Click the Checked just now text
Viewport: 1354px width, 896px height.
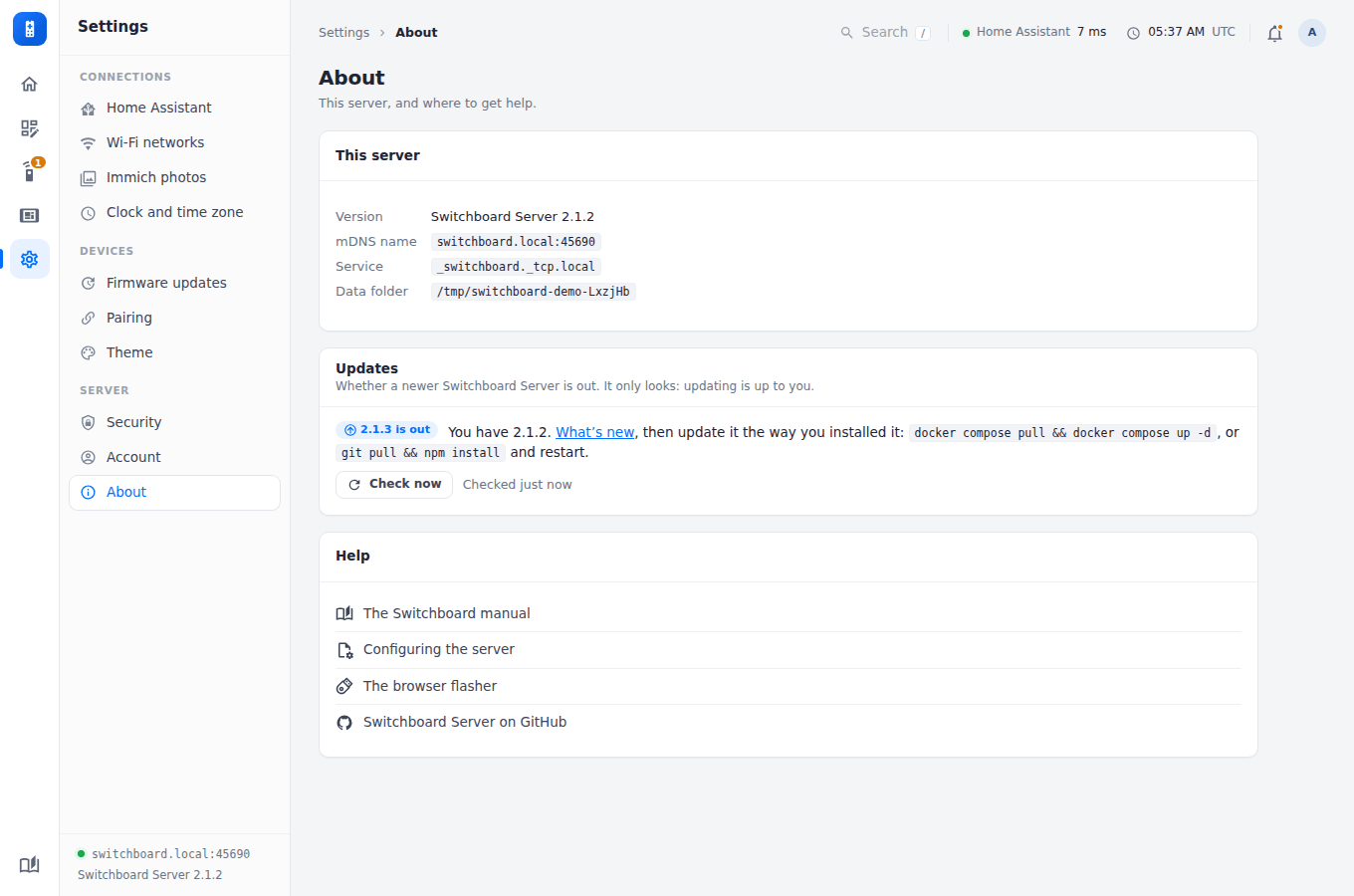518,485
